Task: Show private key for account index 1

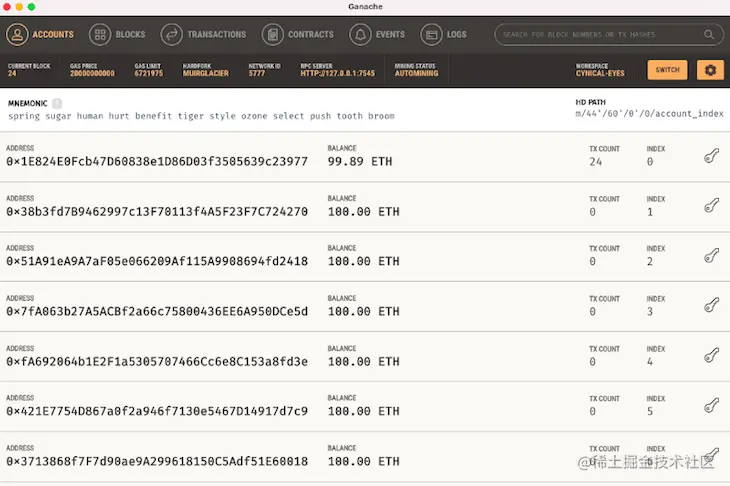Action: (x=711, y=205)
